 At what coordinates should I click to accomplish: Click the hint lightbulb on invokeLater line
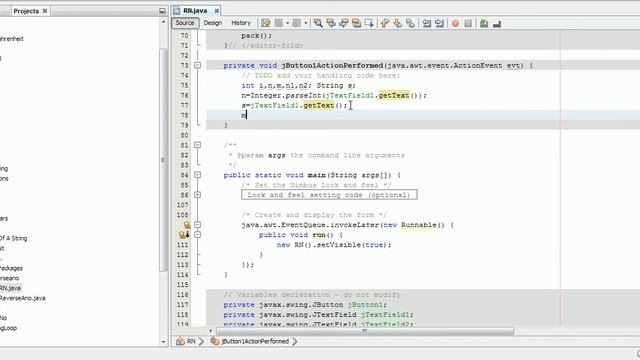pos(187,225)
